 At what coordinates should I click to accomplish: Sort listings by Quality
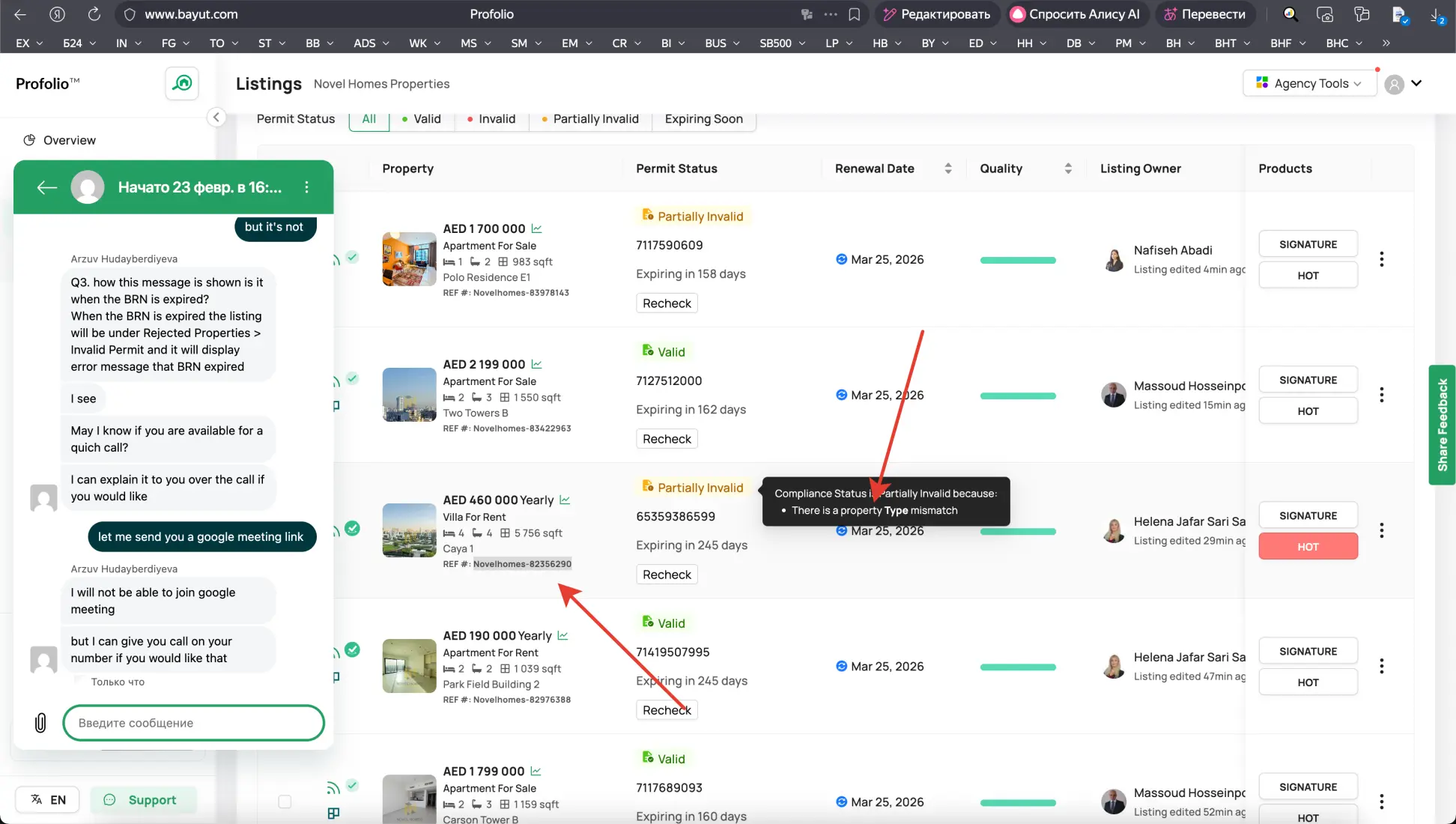[x=1068, y=169]
